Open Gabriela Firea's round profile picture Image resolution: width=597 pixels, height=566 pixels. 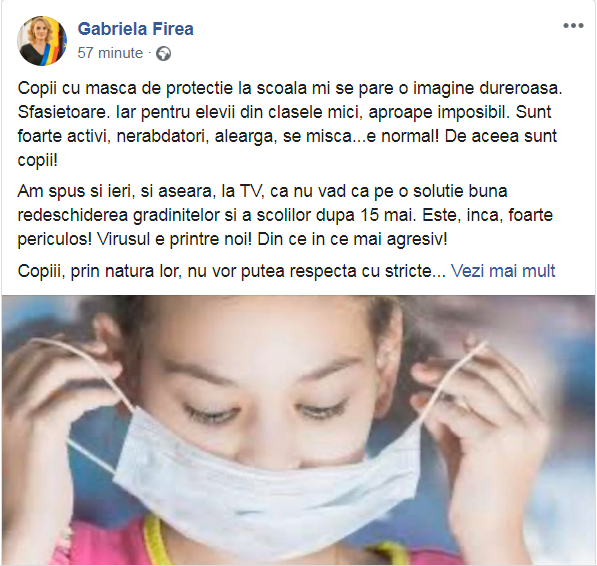42,41
